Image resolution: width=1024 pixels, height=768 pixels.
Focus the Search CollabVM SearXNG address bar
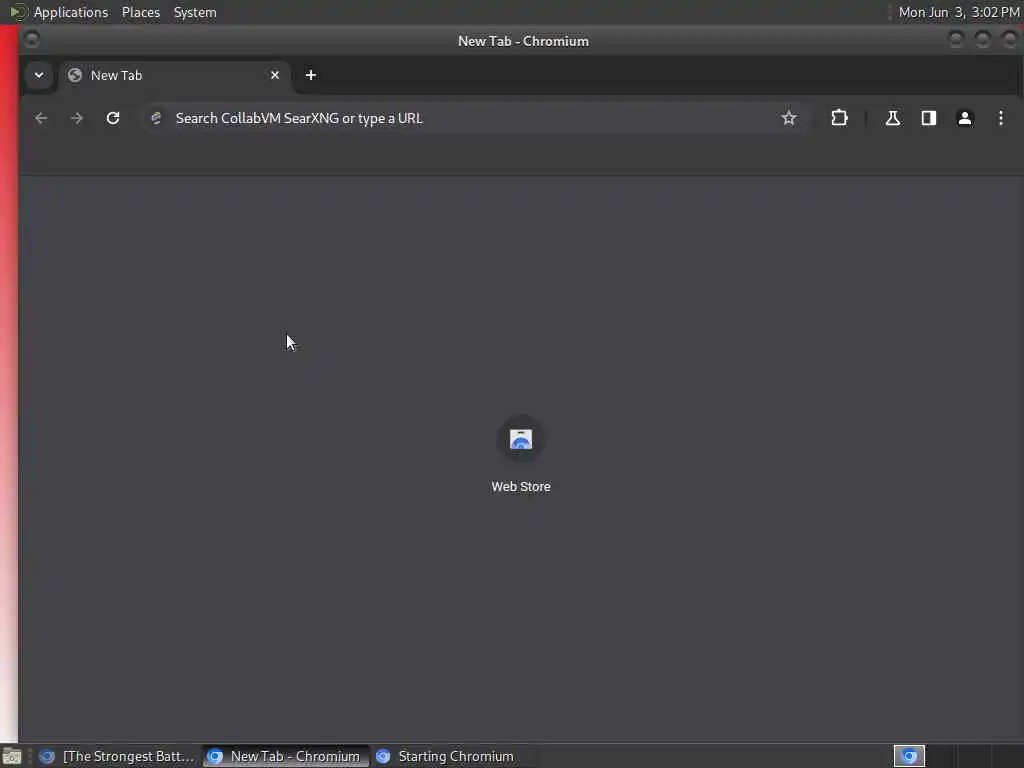coord(475,118)
